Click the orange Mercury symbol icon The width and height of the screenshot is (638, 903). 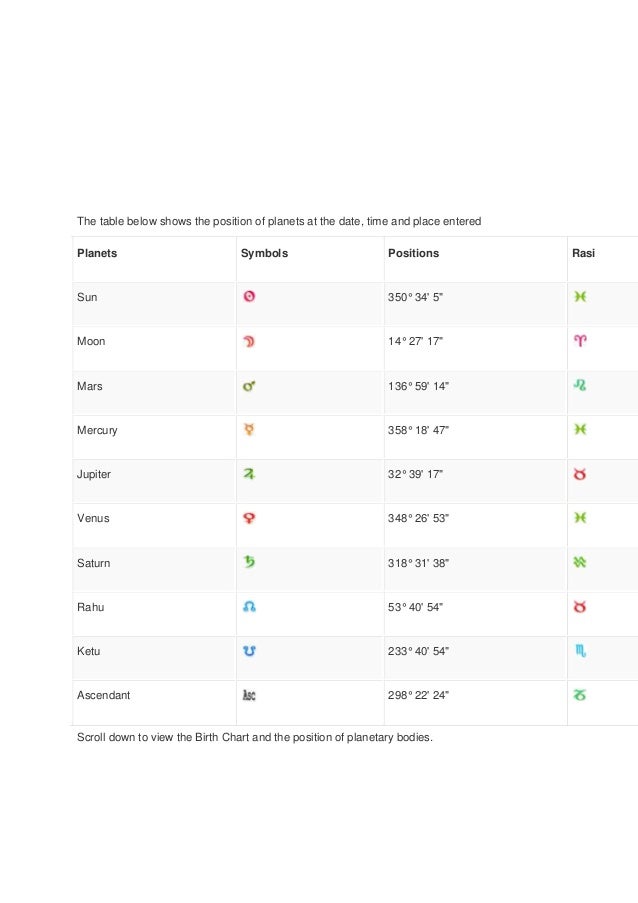(x=249, y=430)
